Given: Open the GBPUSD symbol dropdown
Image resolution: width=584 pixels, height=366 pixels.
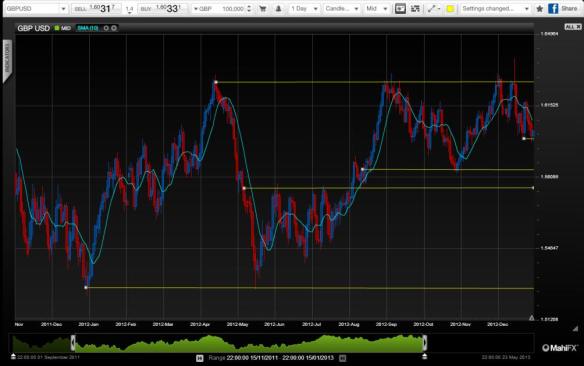Looking at the screenshot, I should point(36,9).
